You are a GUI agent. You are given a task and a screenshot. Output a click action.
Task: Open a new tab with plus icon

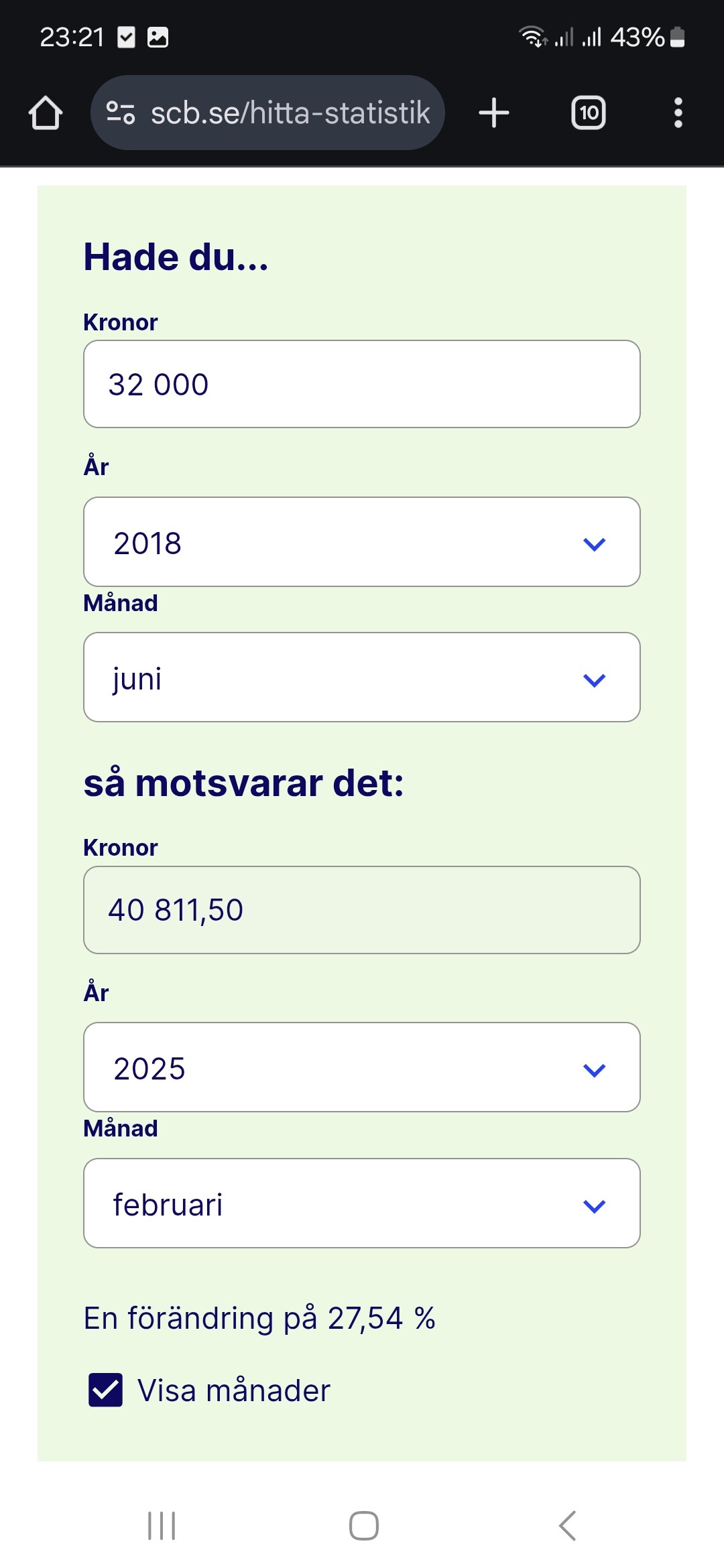click(494, 113)
